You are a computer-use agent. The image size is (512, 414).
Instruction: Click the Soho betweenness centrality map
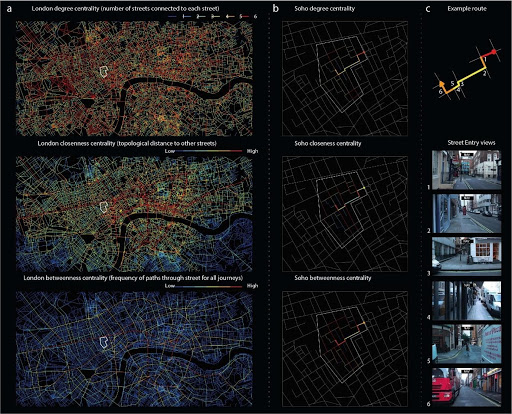coord(345,349)
